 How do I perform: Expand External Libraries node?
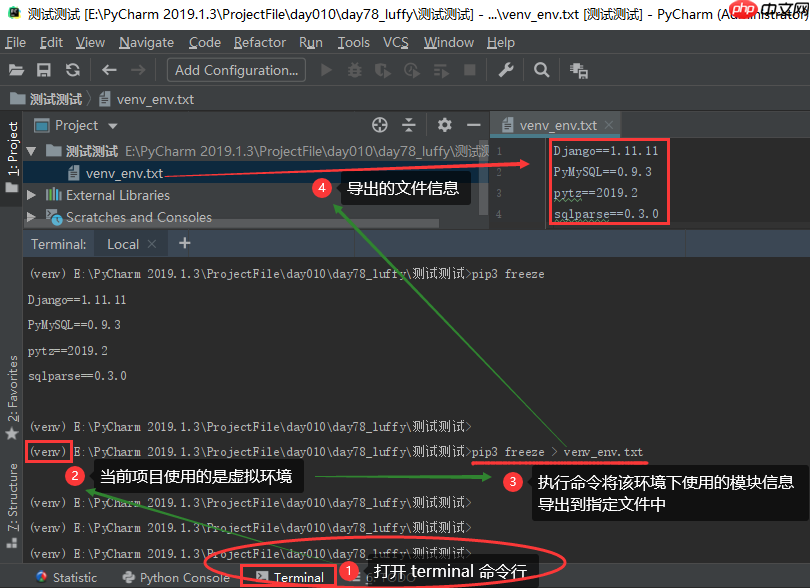(x=32, y=195)
